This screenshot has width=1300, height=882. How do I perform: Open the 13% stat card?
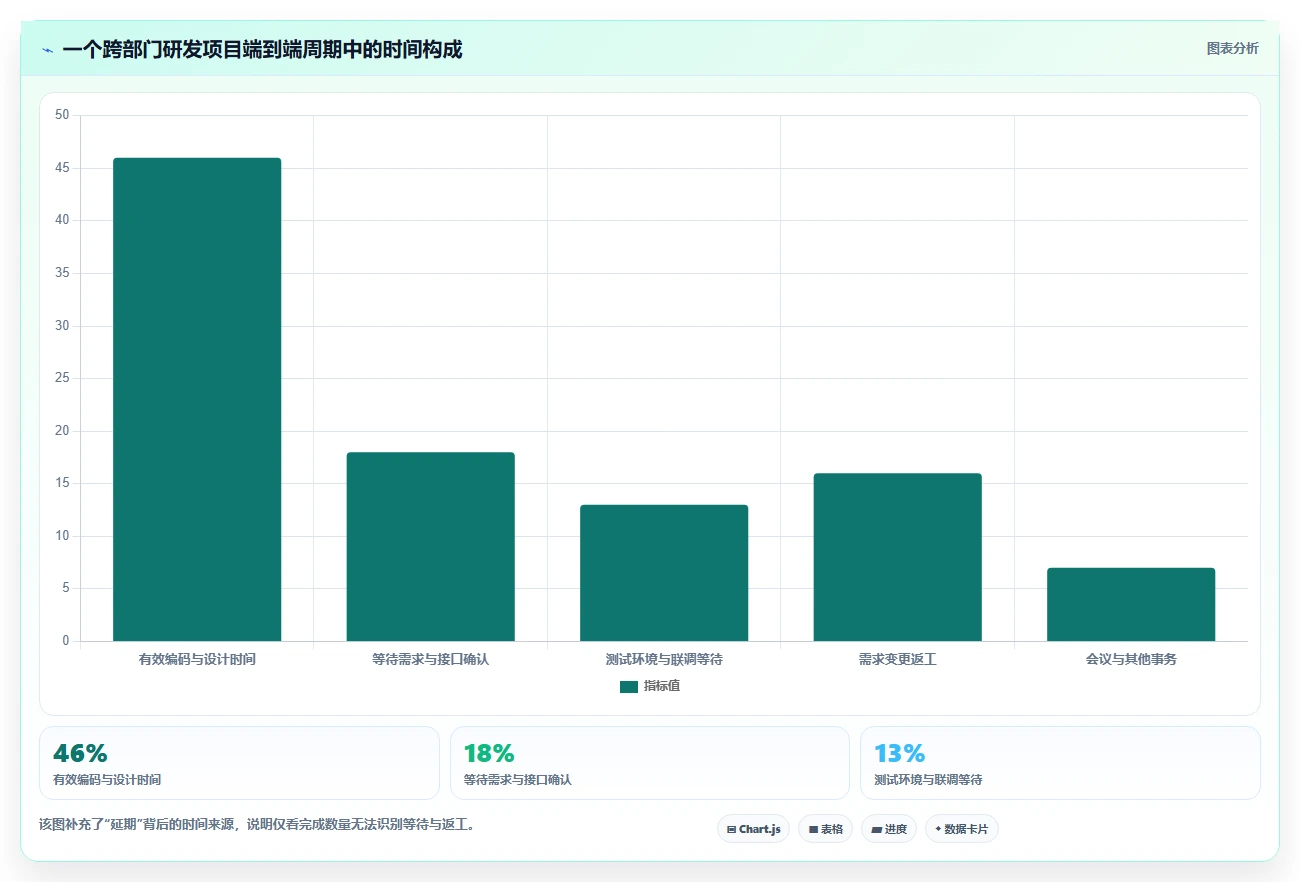1060,763
